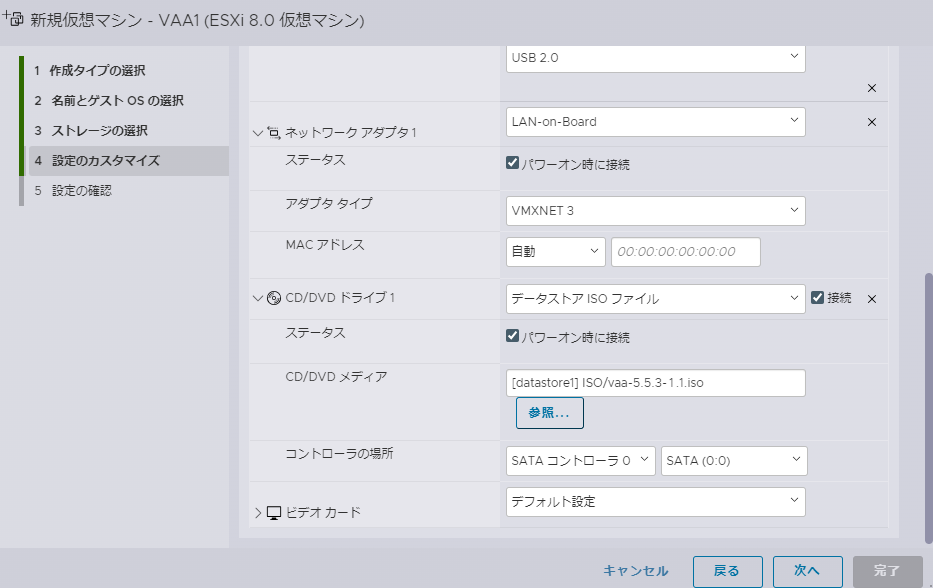The width and height of the screenshot is (933, 588).
Task: Click the network adapter icon
Action: pyautogui.click(x=274, y=132)
